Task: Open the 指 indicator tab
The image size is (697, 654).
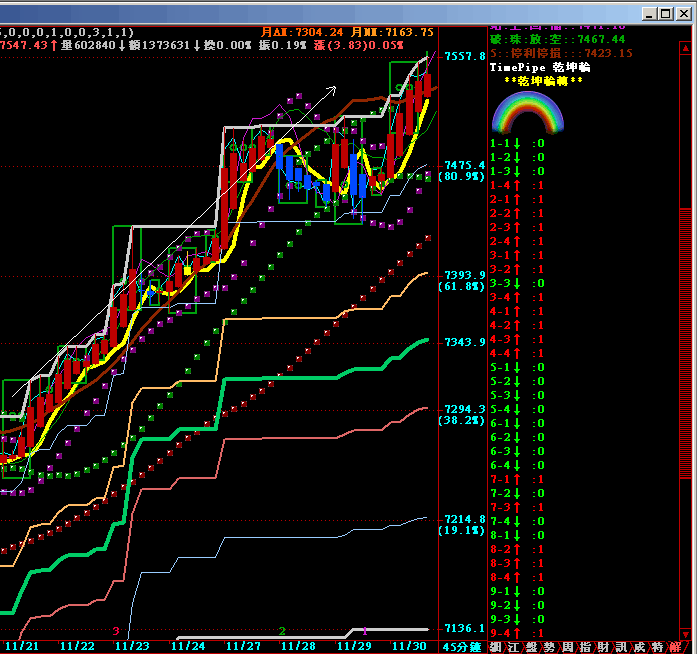Action: pos(585,647)
